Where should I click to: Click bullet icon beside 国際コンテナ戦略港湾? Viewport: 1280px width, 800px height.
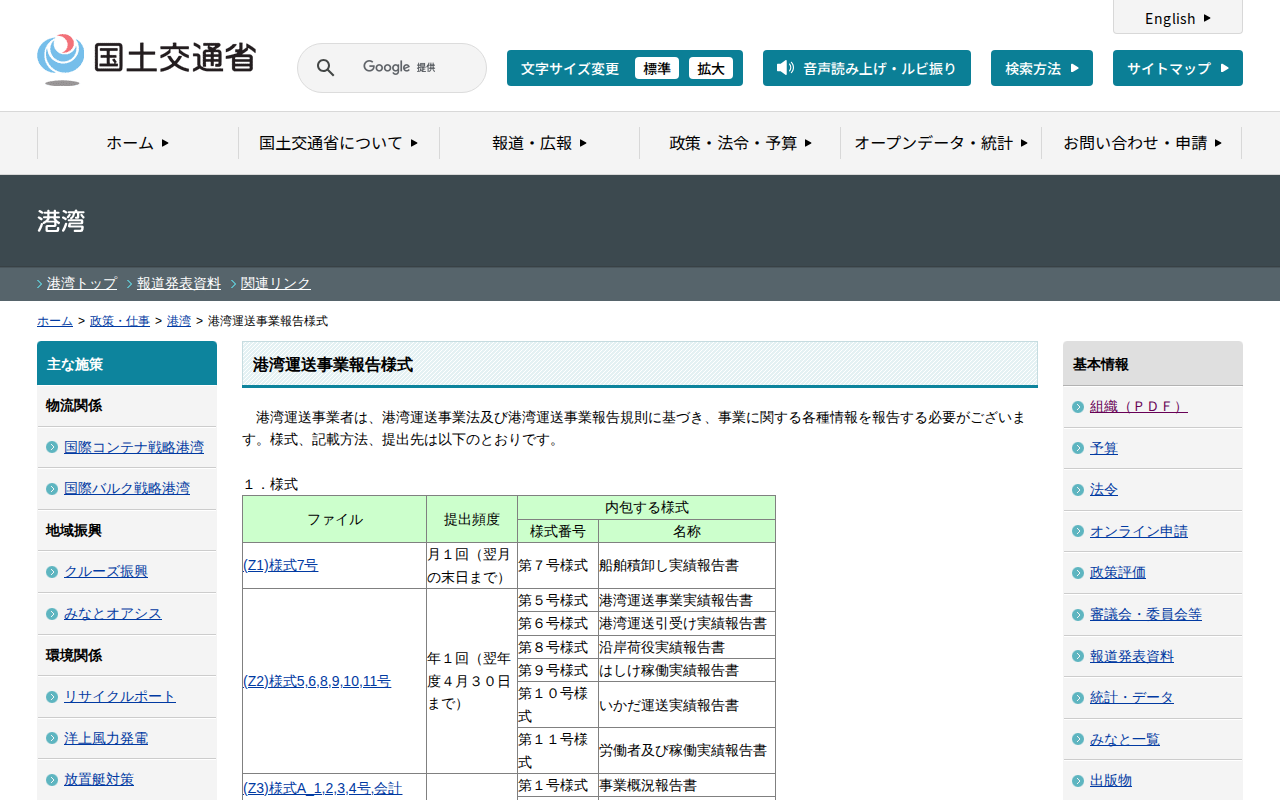coord(52,447)
